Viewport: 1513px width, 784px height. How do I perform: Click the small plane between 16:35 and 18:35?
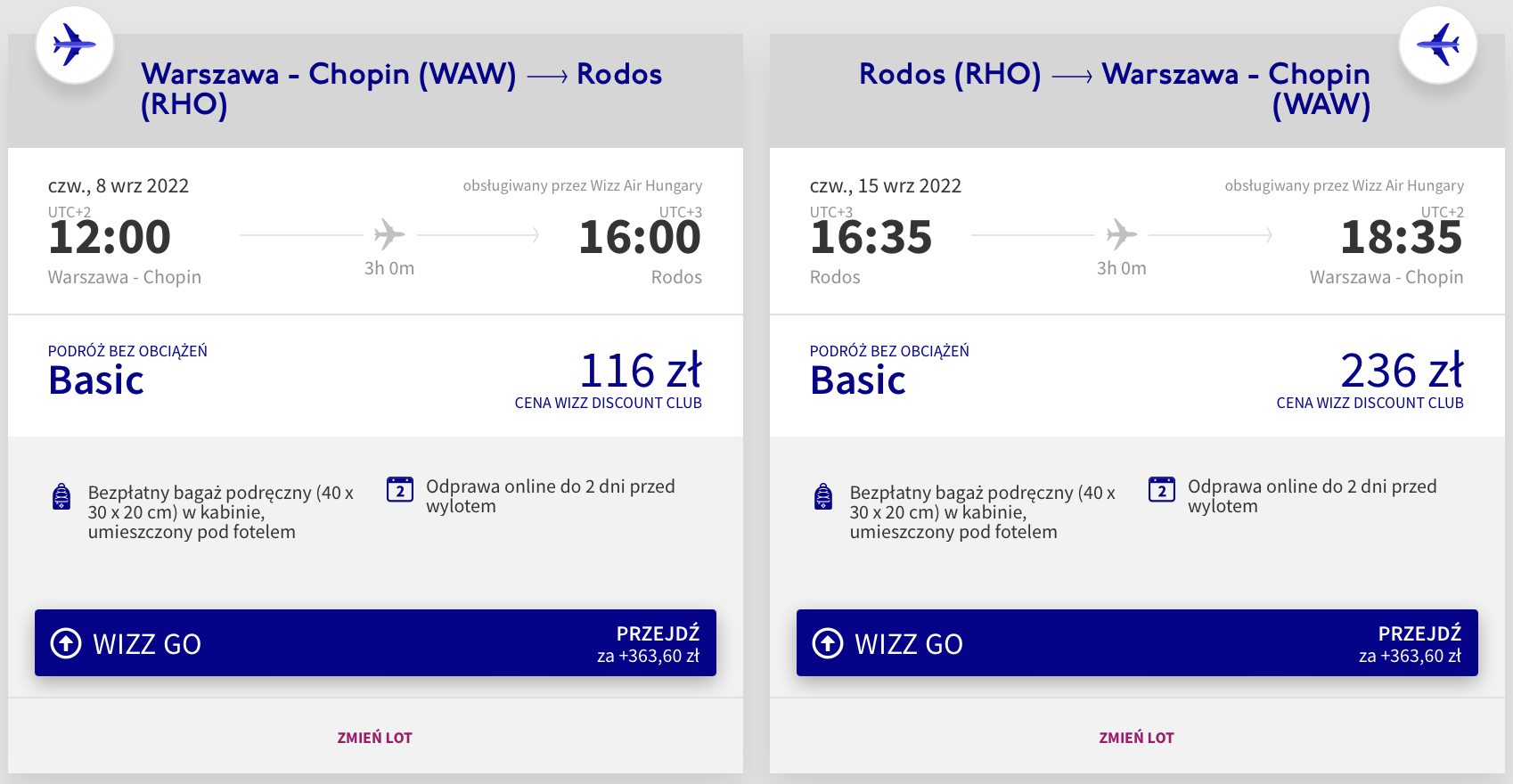point(1122,235)
